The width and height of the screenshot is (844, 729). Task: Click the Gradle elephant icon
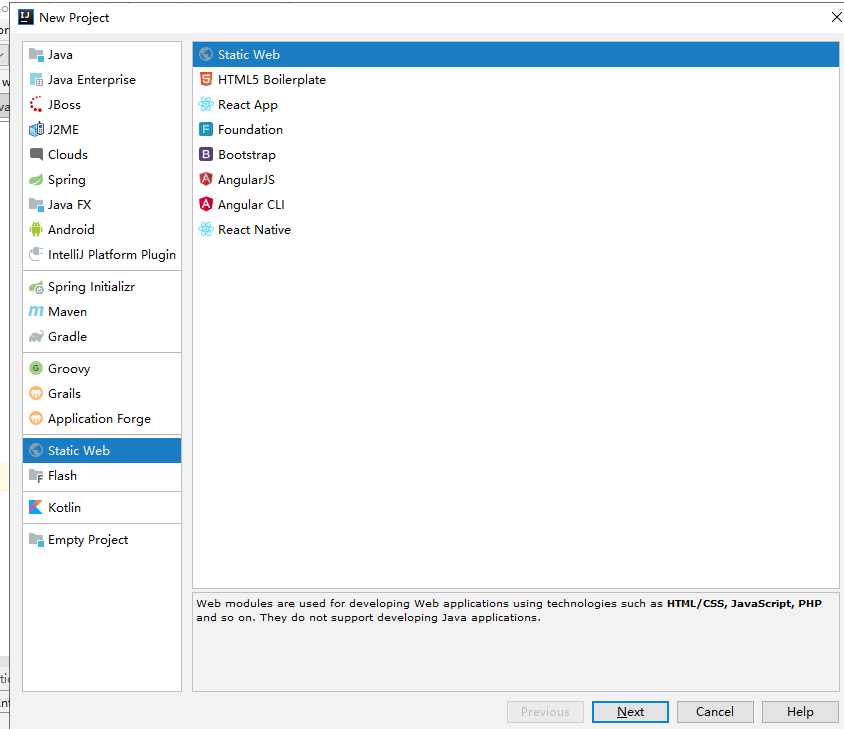pyautogui.click(x=36, y=337)
